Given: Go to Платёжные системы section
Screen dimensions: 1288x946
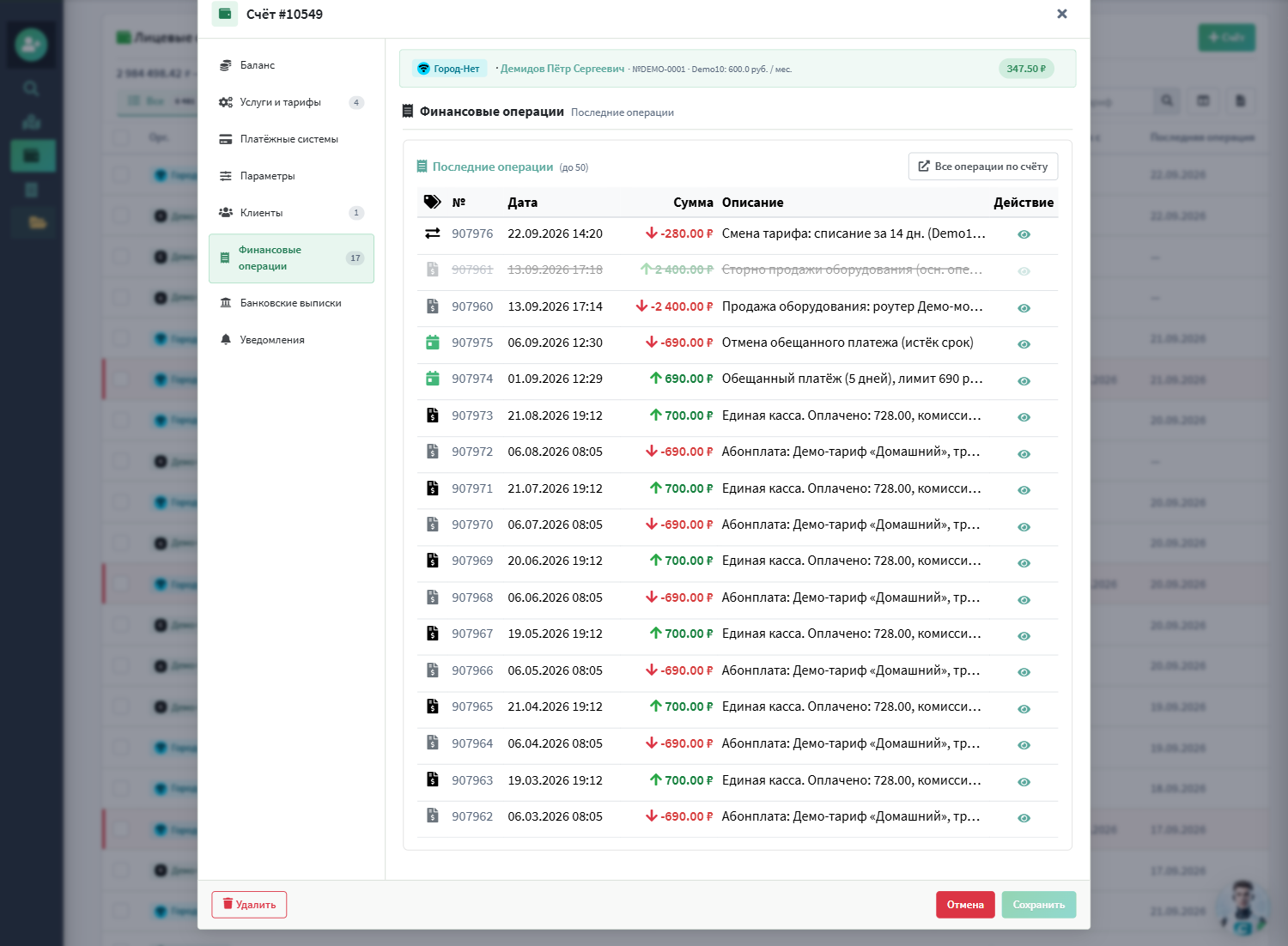Looking at the screenshot, I should point(291,139).
